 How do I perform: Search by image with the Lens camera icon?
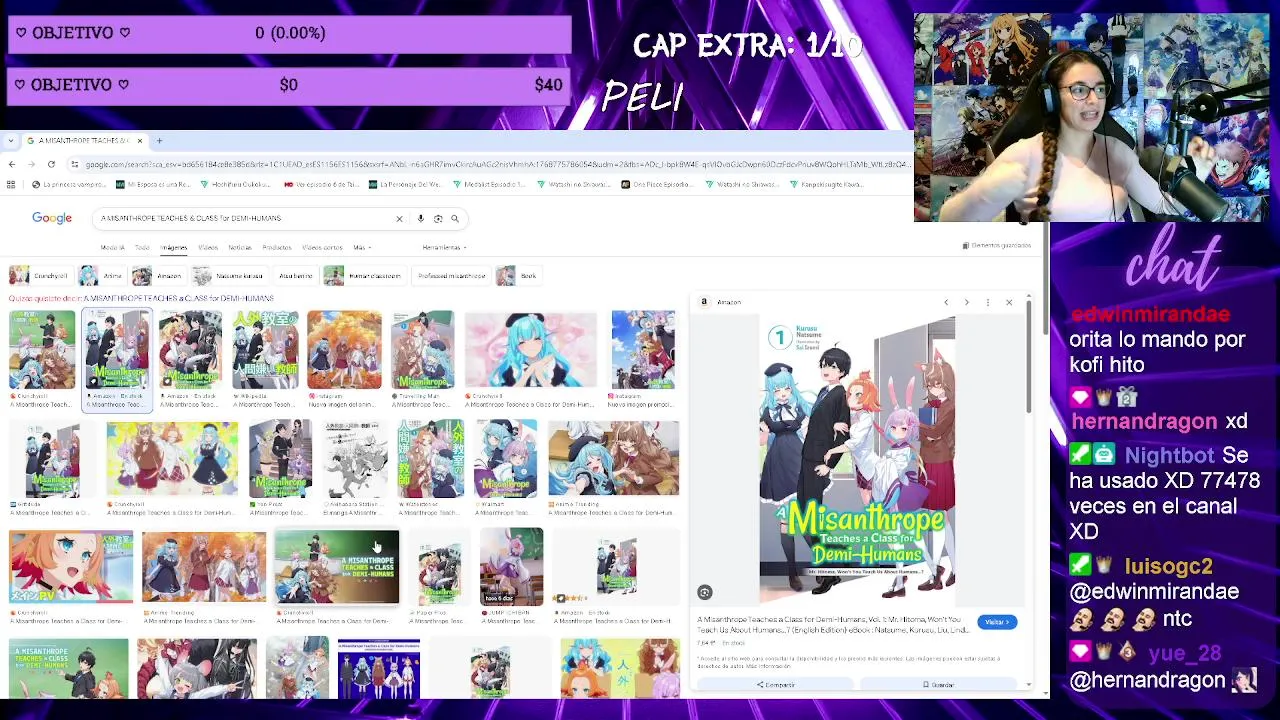(438, 218)
